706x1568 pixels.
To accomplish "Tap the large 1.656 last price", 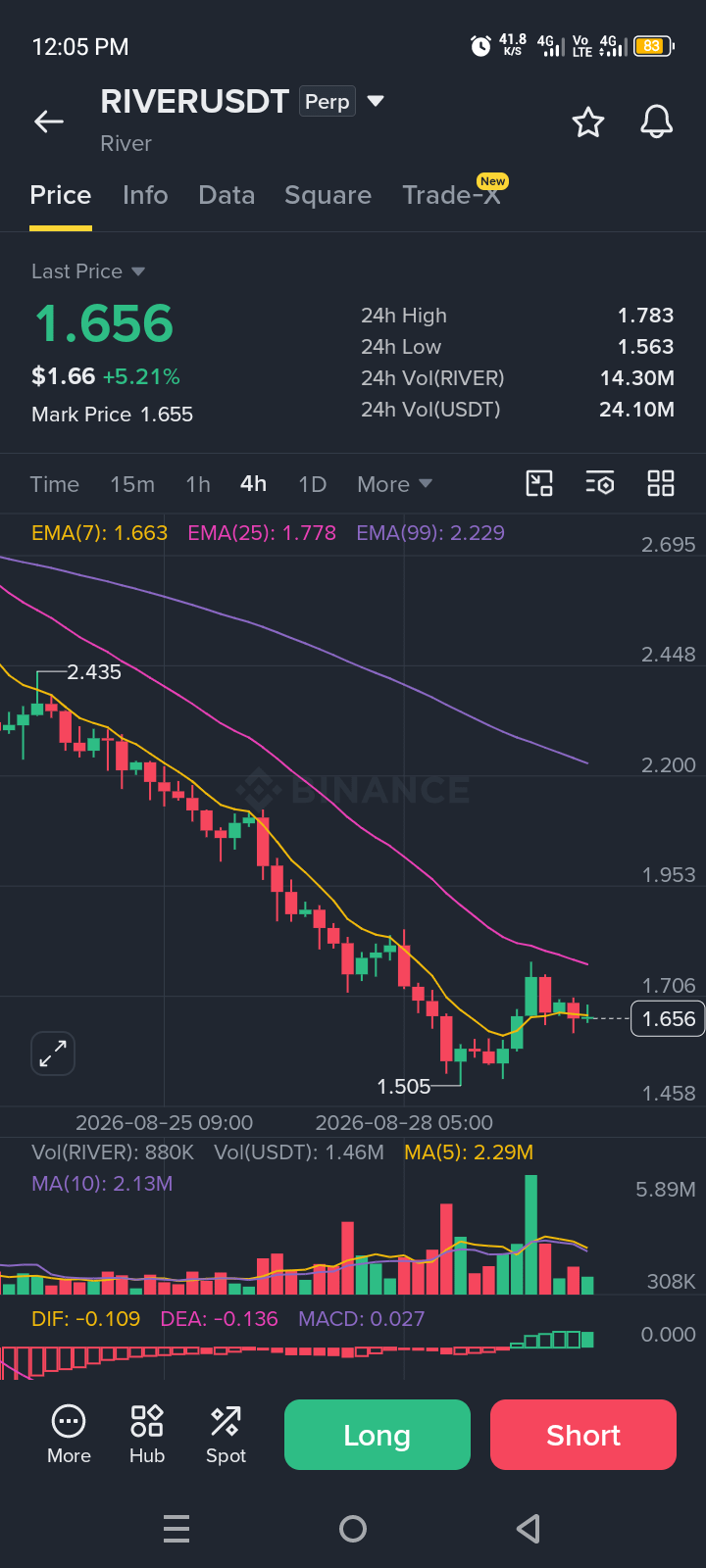I will tap(104, 323).
